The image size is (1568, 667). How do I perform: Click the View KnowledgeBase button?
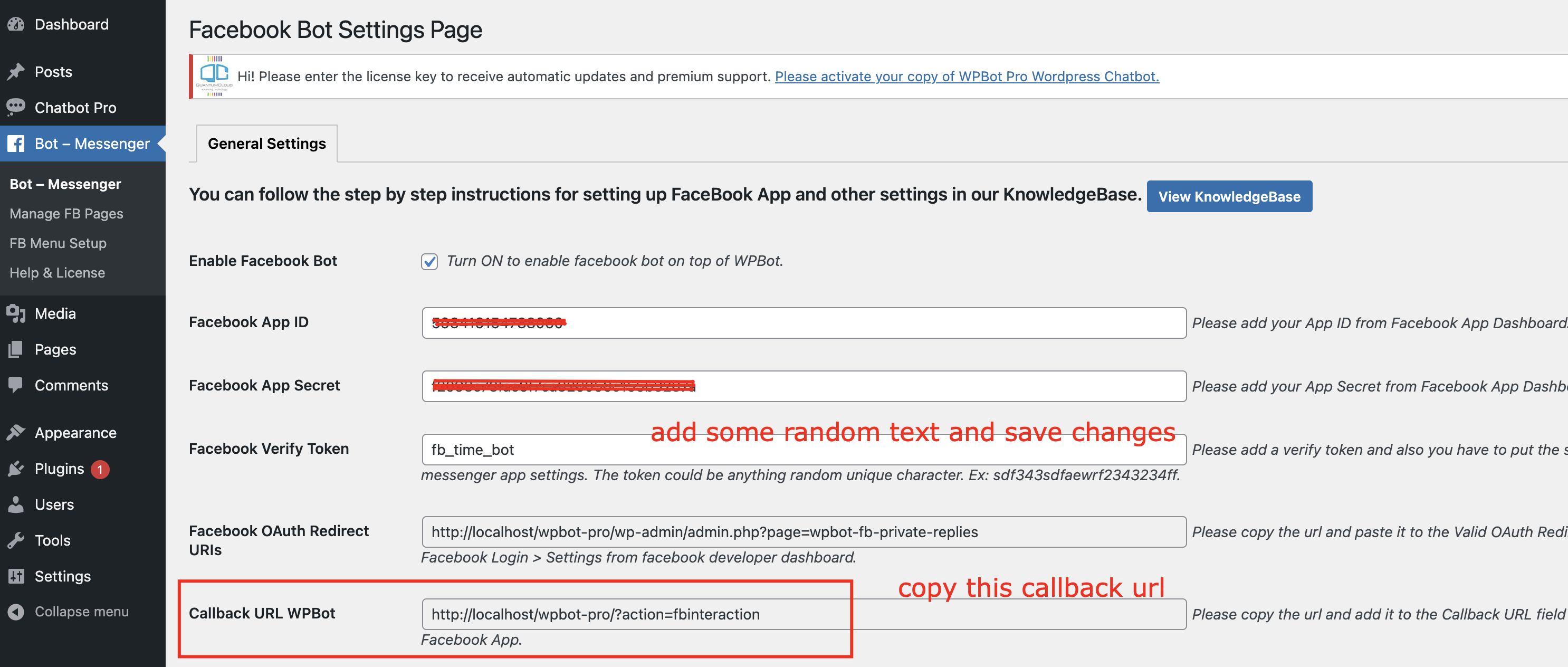(x=1229, y=197)
